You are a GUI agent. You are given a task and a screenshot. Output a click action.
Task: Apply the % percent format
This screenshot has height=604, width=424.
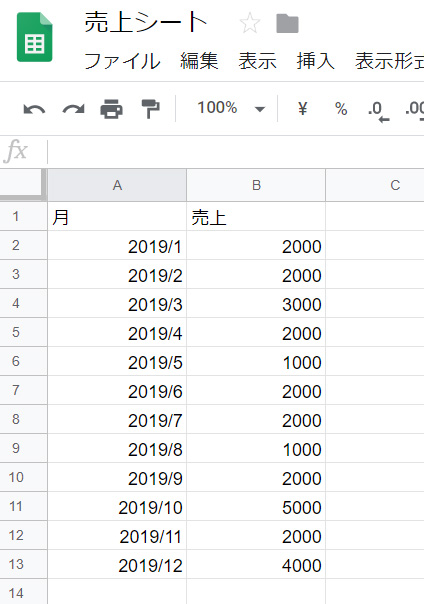click(341, 109)
